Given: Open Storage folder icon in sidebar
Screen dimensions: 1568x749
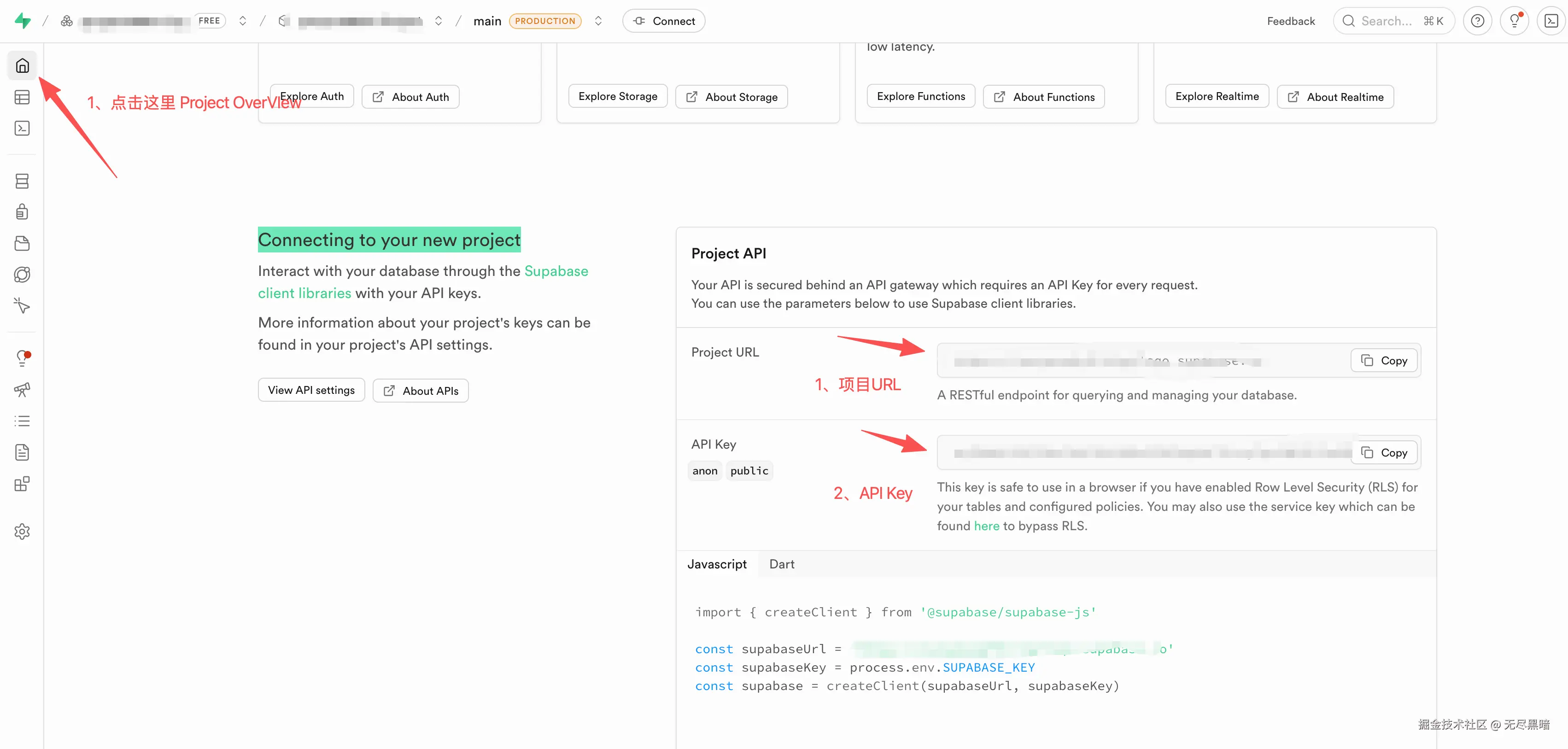Looking at the screenshot, I should click(x=22, y=243).
